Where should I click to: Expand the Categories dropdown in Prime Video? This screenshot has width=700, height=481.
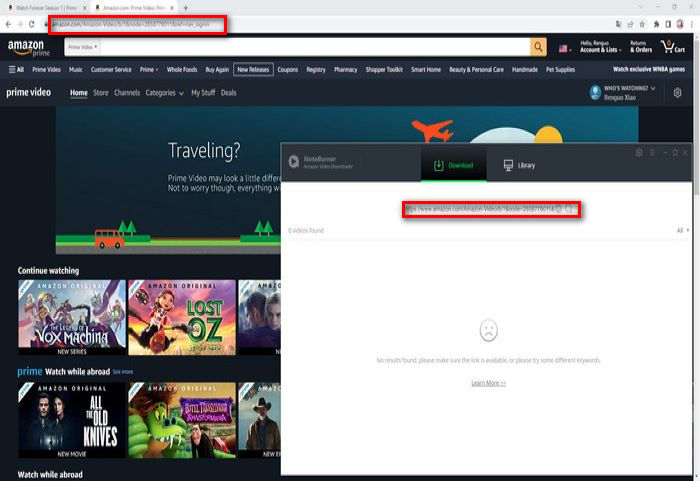pyautogui.click(x=164, y=93)
